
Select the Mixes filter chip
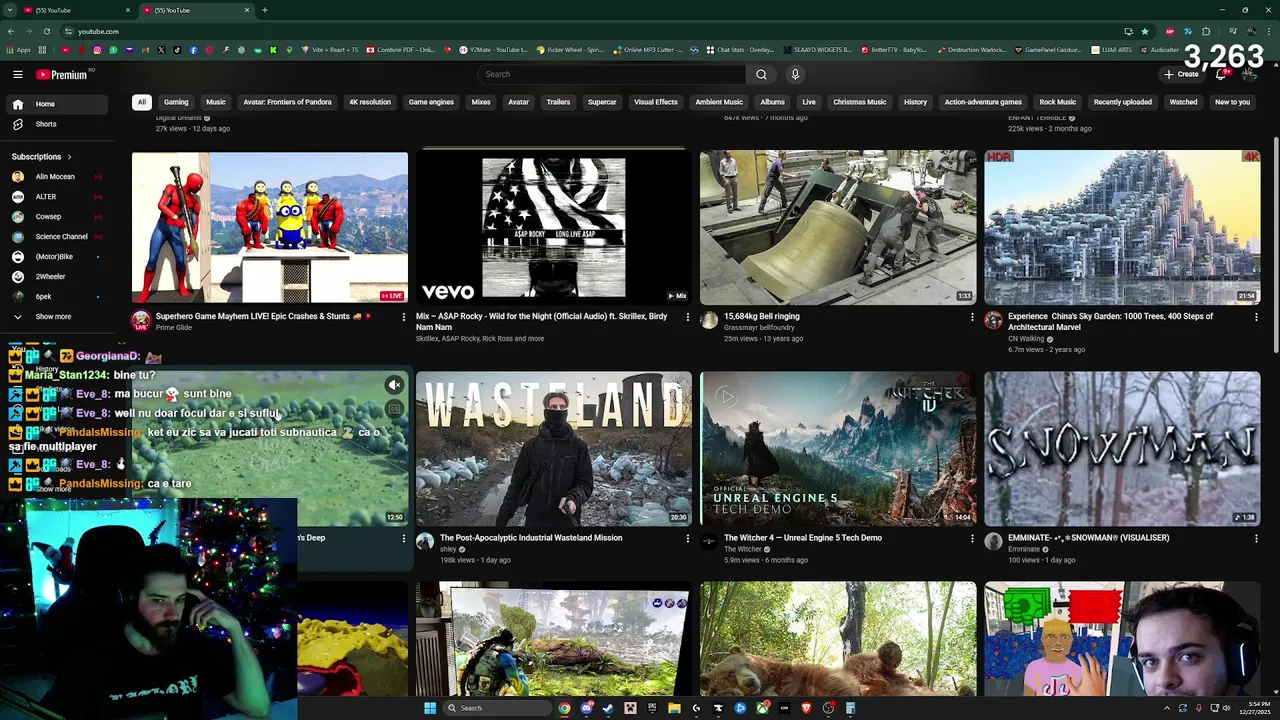[x=481, y=102]
